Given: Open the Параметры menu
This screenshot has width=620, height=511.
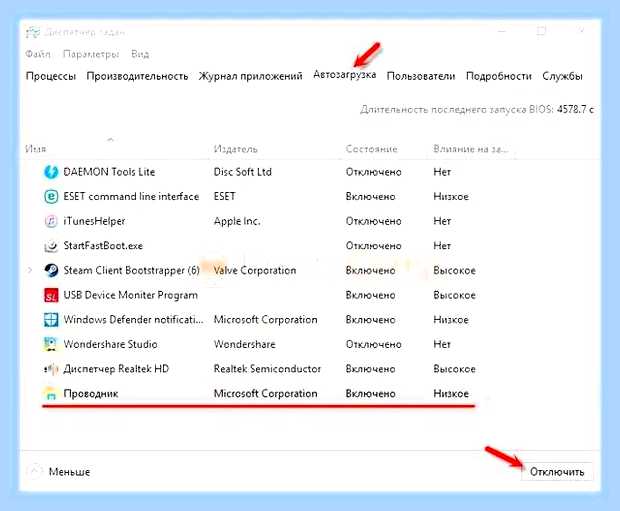Looking at the screenshot, I should [x=91, y=54].
